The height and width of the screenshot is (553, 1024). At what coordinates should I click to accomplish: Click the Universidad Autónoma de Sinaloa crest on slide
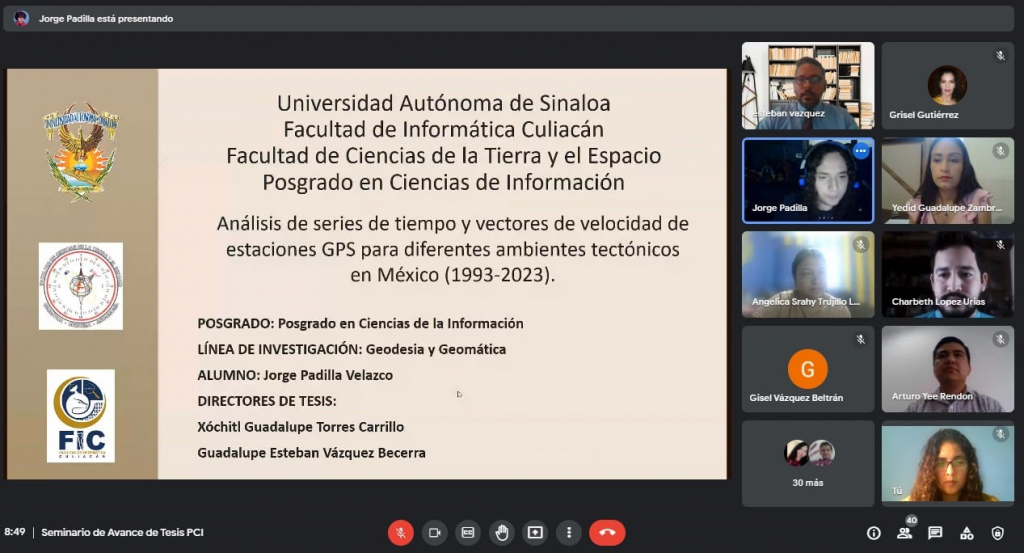tap(81, 151)
